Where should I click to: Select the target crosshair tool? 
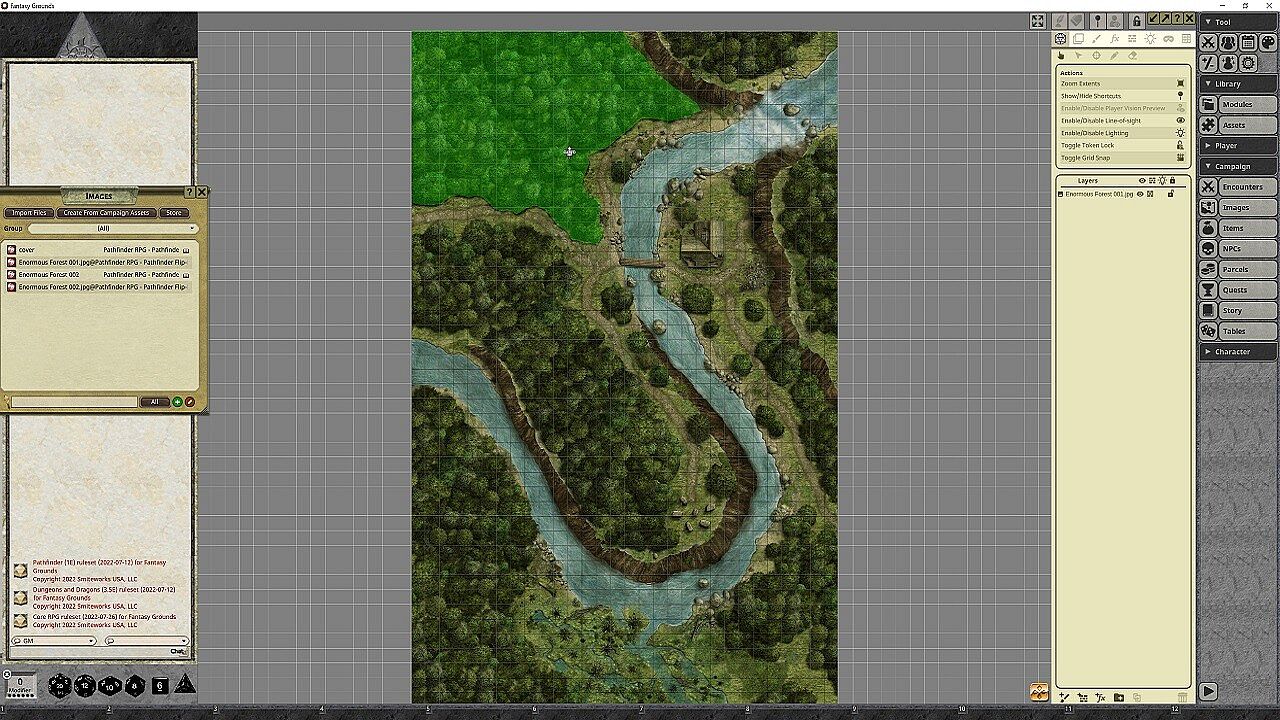point(1097,56)
